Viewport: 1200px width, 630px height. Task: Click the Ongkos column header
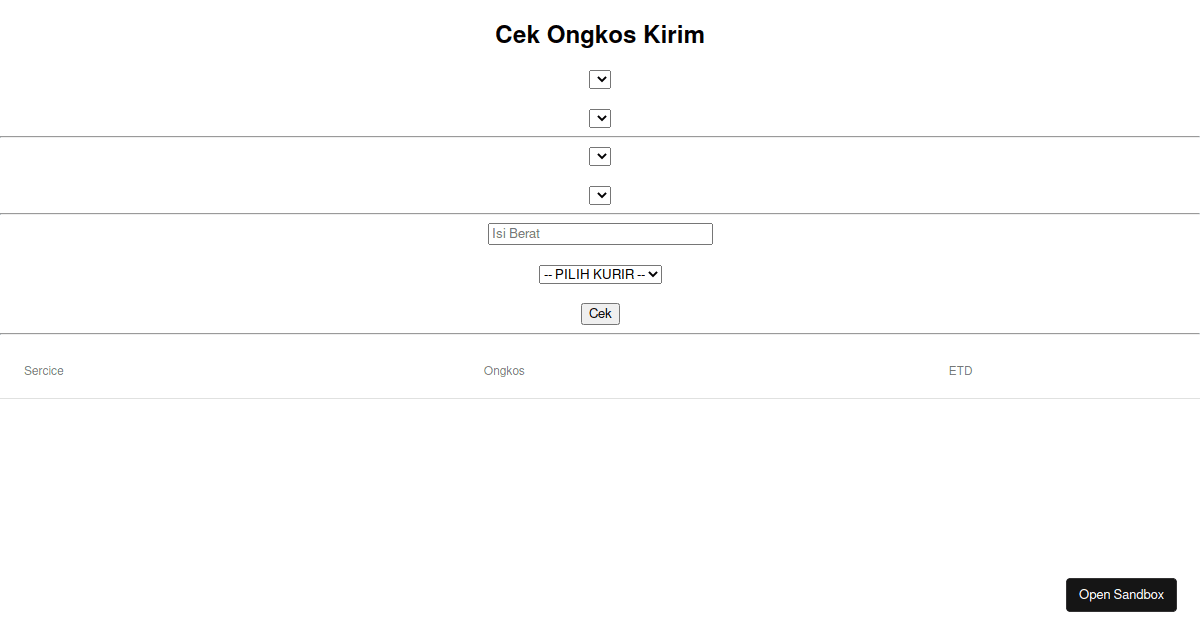[x=504, y=370]
